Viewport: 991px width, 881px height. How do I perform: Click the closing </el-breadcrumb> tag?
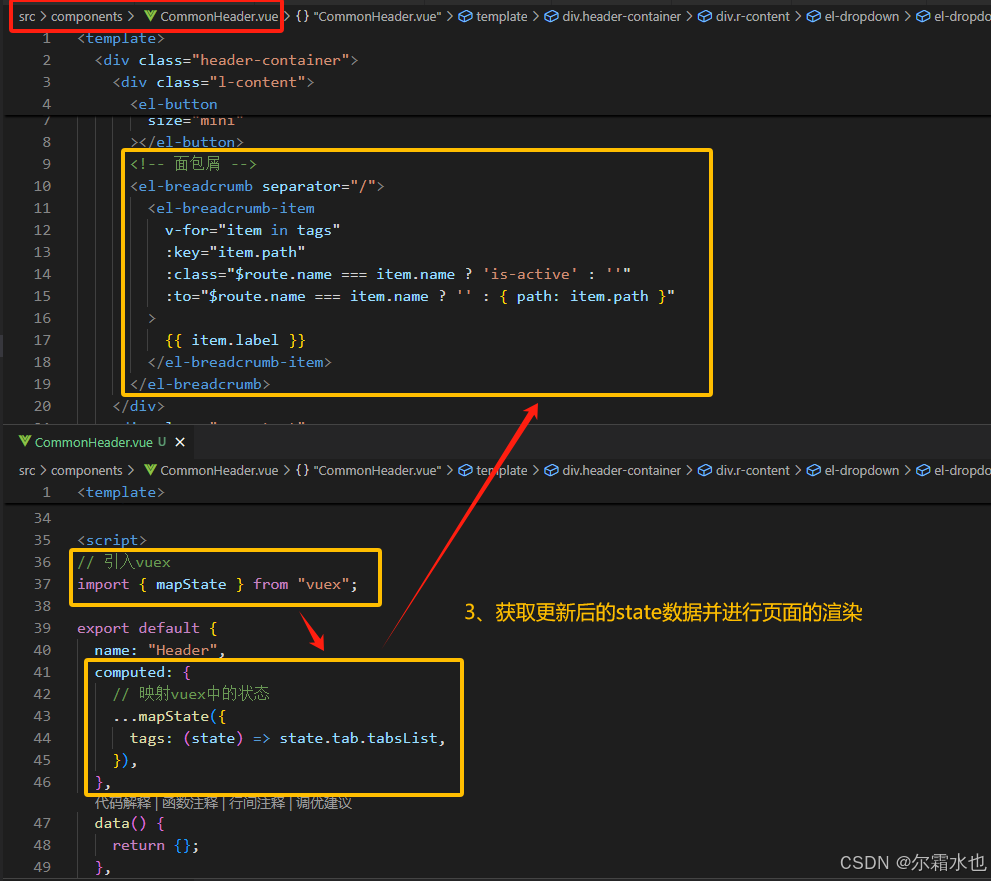click(x=200, y=384)
